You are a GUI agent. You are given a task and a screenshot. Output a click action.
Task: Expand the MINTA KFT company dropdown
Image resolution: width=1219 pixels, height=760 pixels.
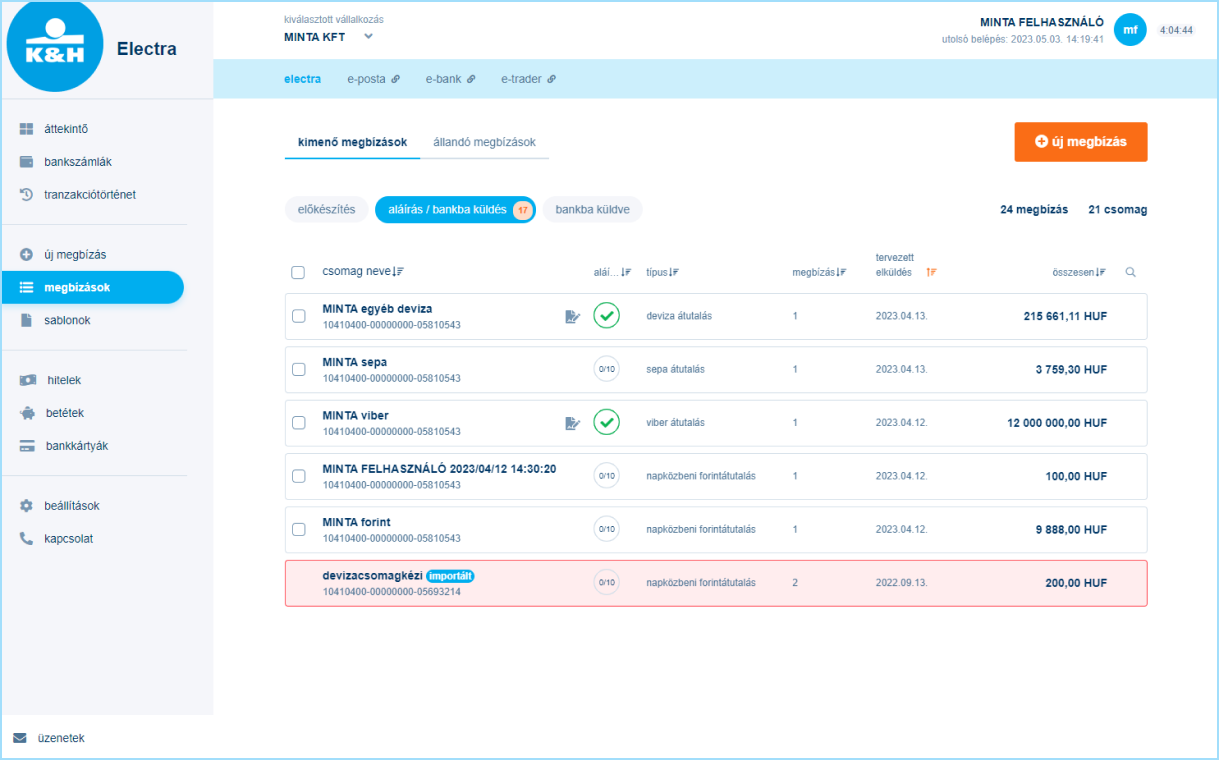tap(368, 37)
